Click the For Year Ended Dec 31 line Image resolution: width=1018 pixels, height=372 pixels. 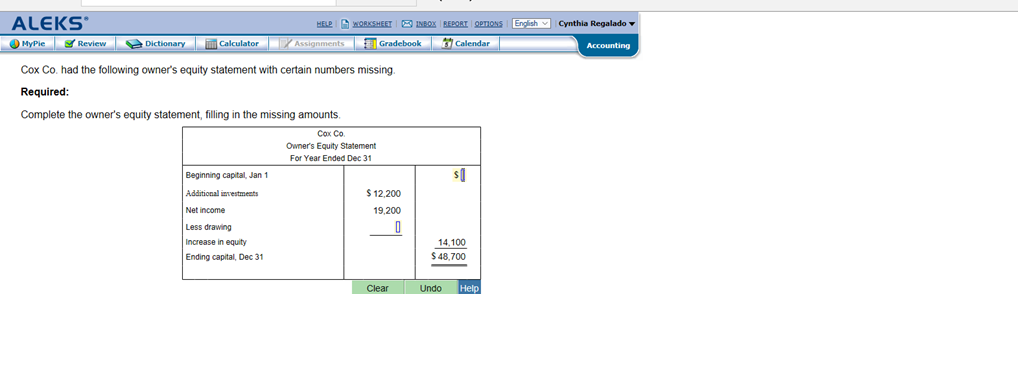click(331, 158)
